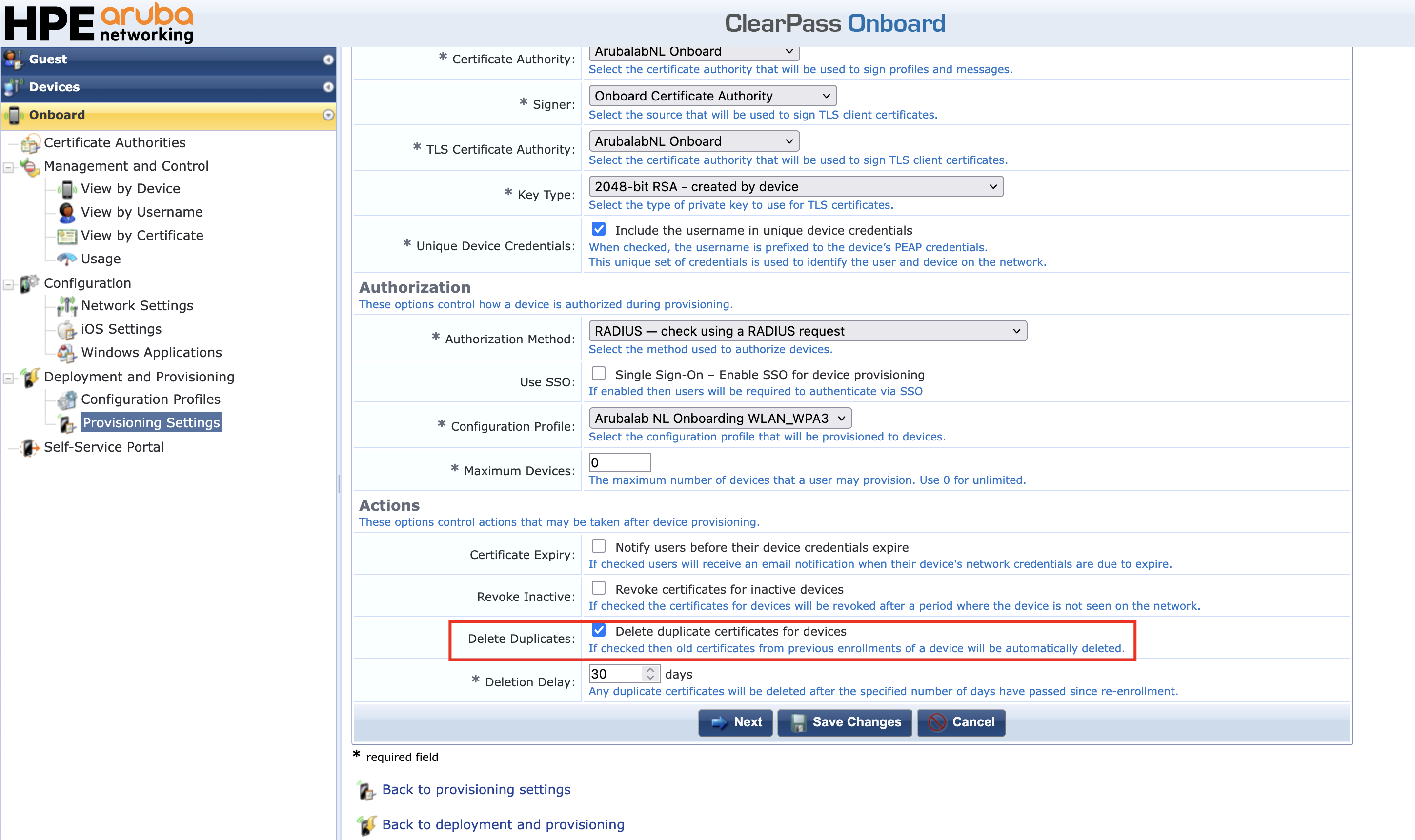The width and height of the screenshot is (1415, 840).
Task: Click the View by Certificate icon
Action: [x=67, y=236]
